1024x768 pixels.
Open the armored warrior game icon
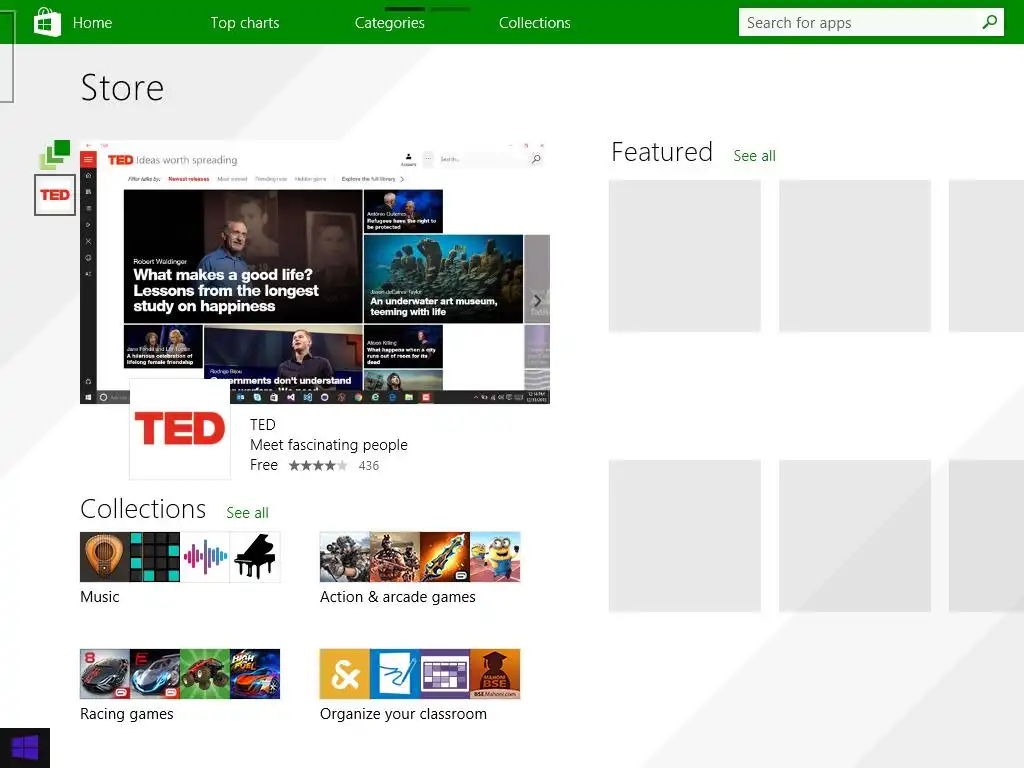tap(394, 557)
